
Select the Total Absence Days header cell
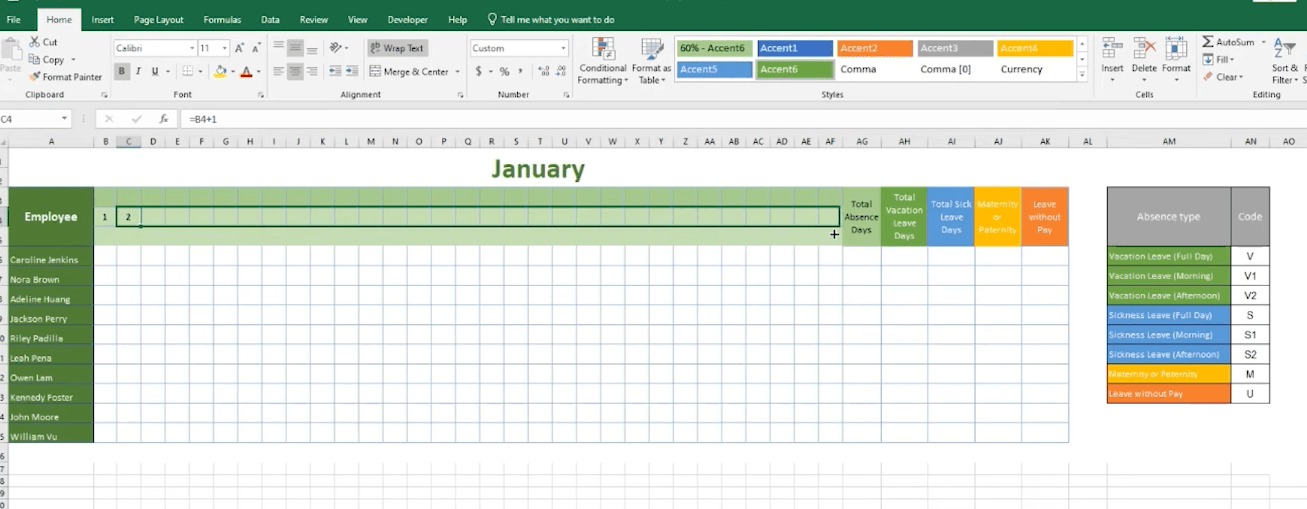(861, 217)
